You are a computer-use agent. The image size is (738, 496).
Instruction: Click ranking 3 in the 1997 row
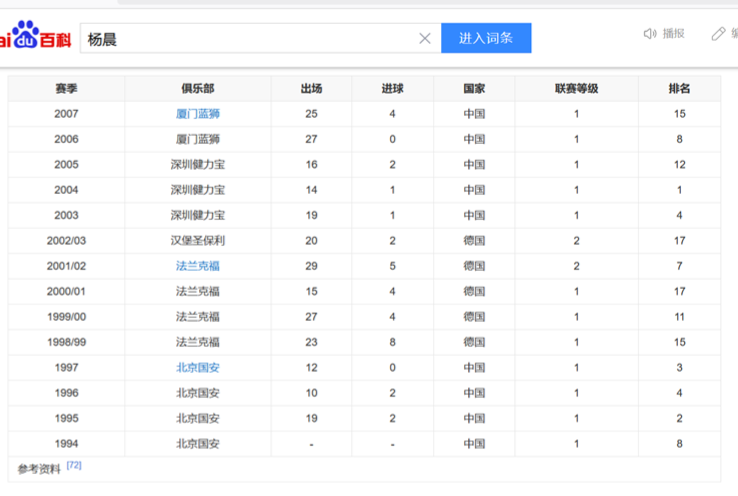[680, 368]
